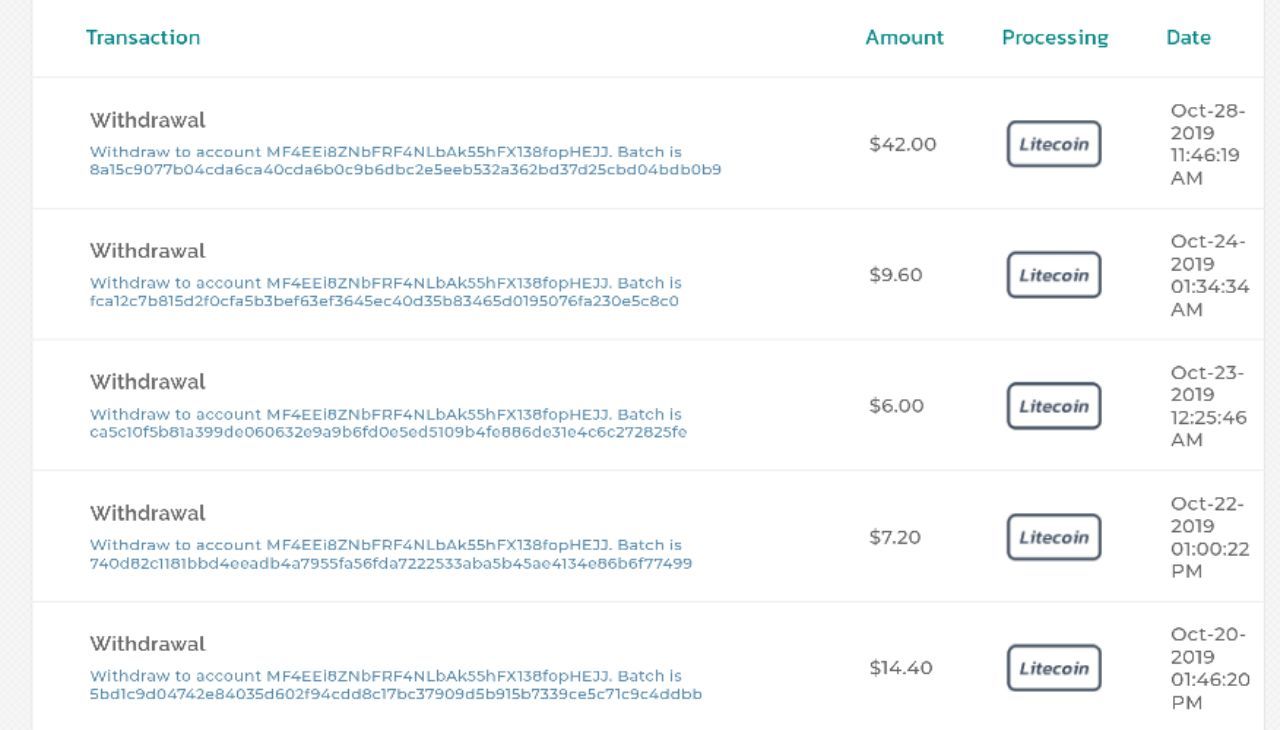Click the Oct-22-2019 01:00:22 PM date
Image resolution: width=1280 pixels, height=730 pixels.
tap(1207, 537)
